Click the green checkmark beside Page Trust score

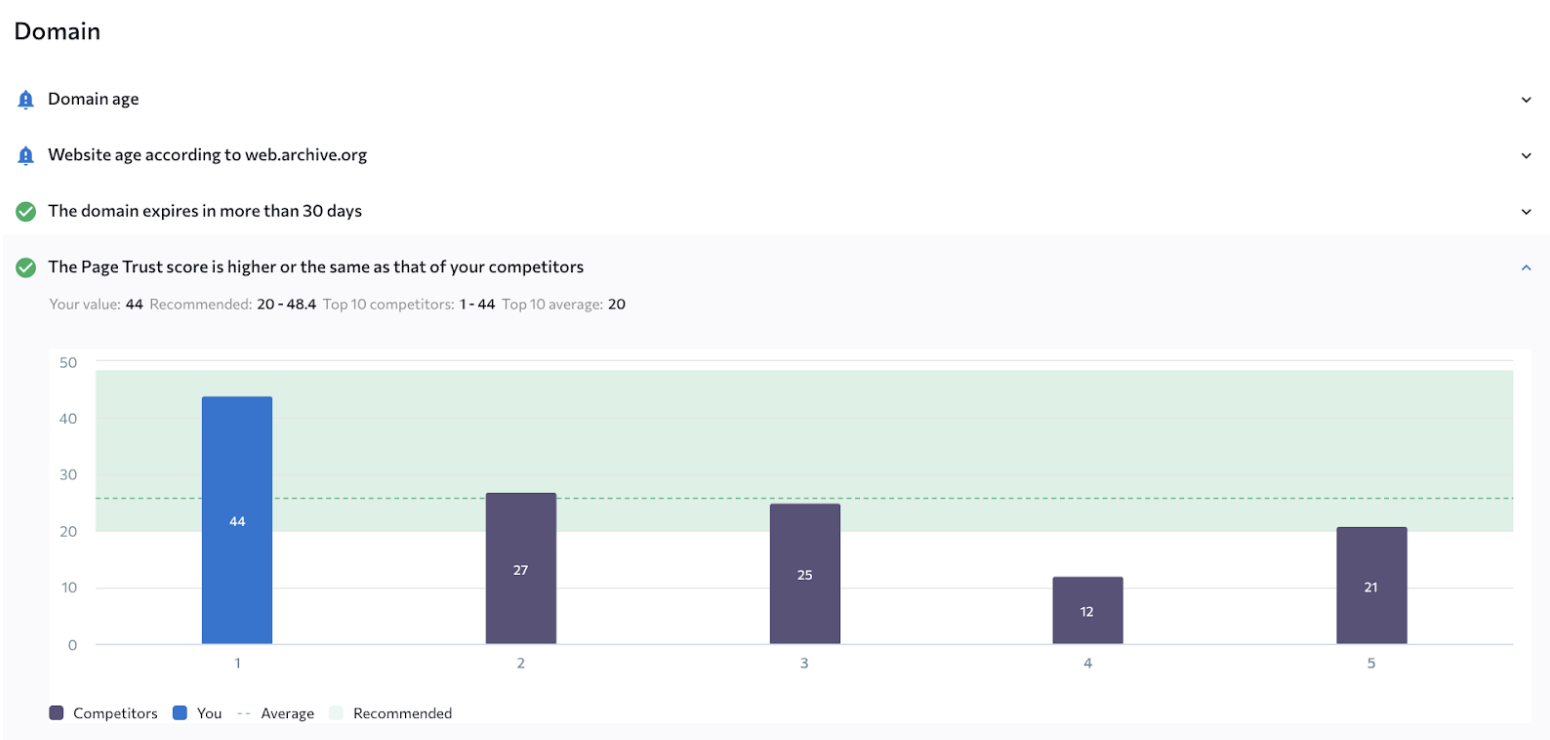pos(26,268)
